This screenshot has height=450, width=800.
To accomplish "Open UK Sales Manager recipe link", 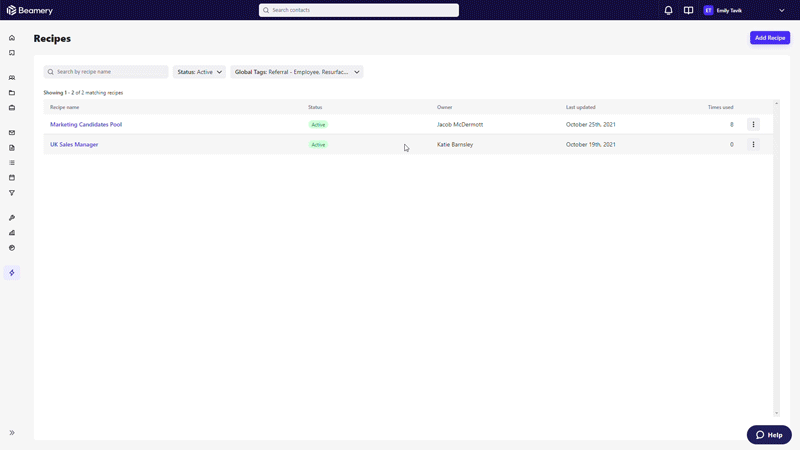I will tap(74, 144).
